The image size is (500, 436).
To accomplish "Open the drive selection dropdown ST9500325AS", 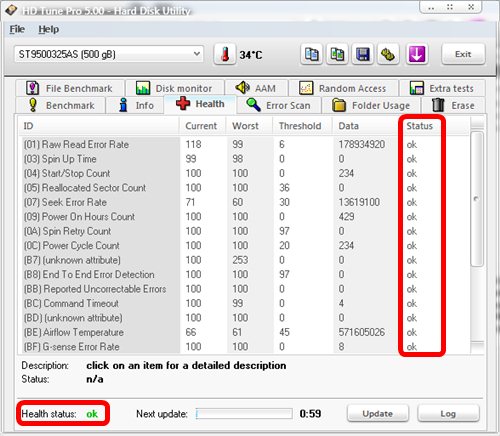I will click(x=109, y=54).
